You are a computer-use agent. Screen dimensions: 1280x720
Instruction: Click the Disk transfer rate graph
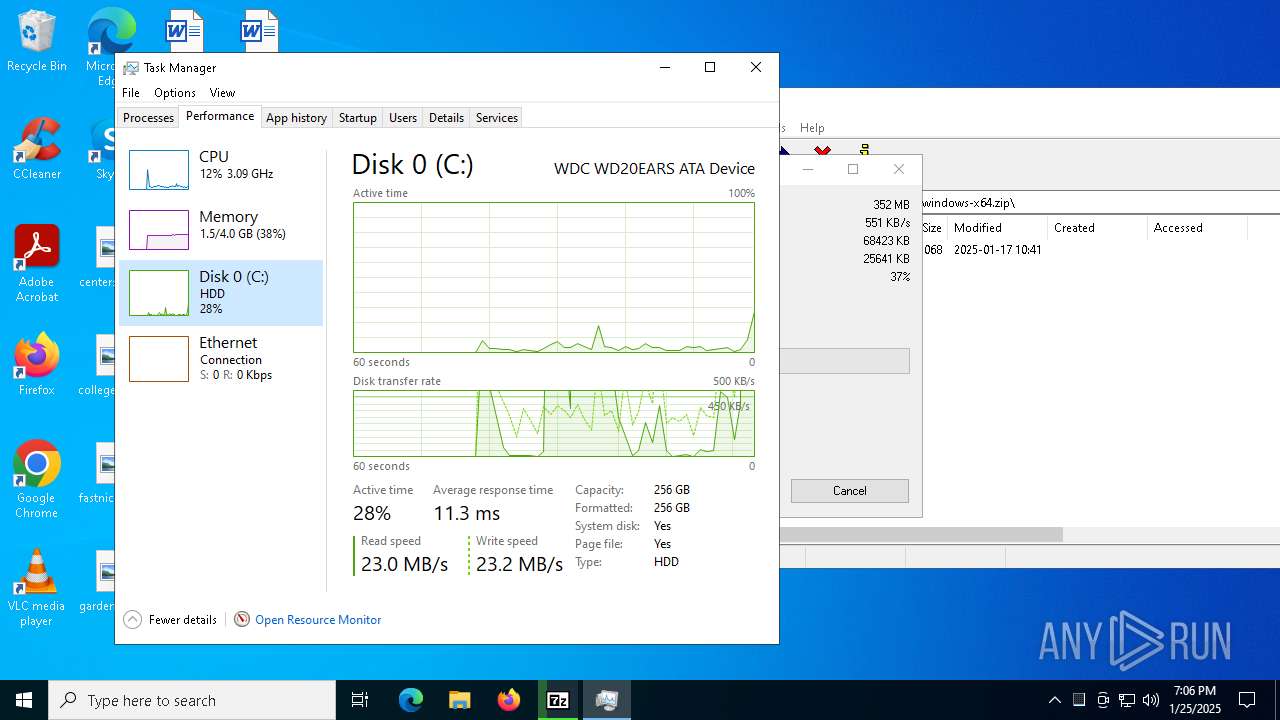(x=553, y=423)
